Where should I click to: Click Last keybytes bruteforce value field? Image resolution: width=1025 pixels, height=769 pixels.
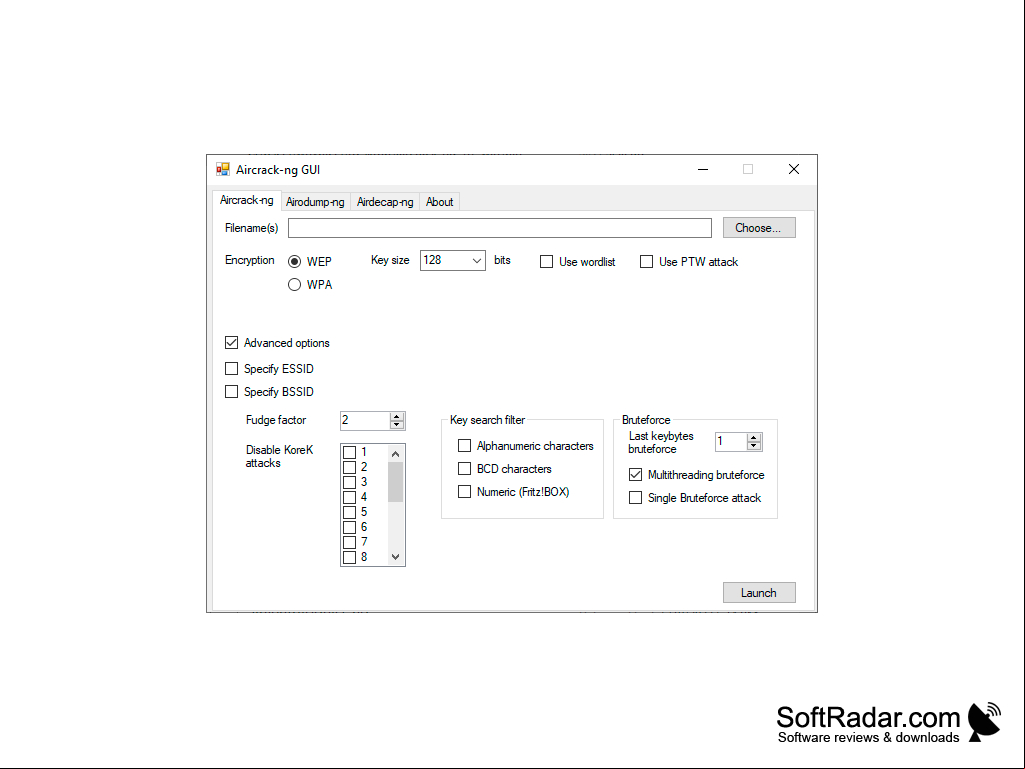click(x=731, y=442)
